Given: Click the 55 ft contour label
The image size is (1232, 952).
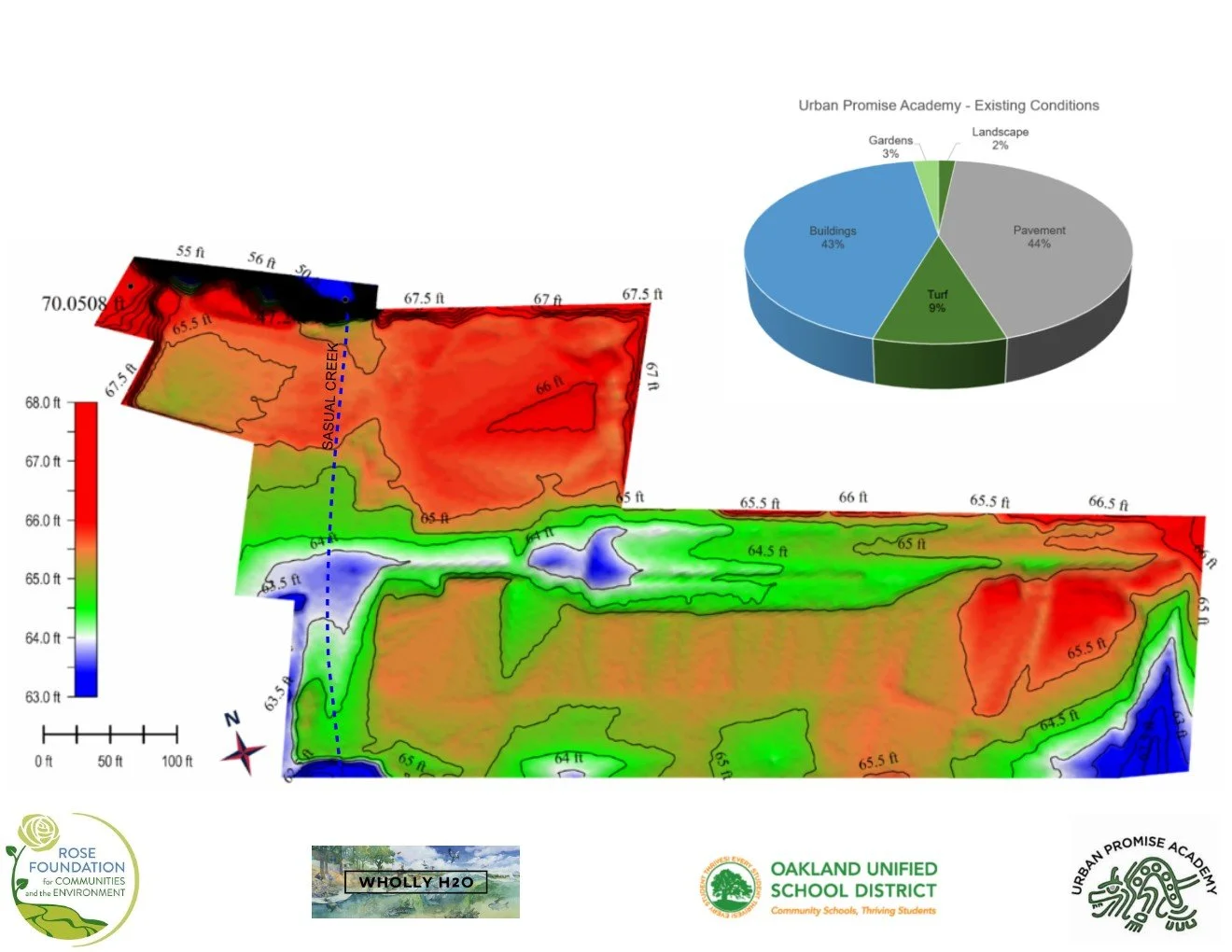Looking at the screenshot, I should [x=190, y=252].
